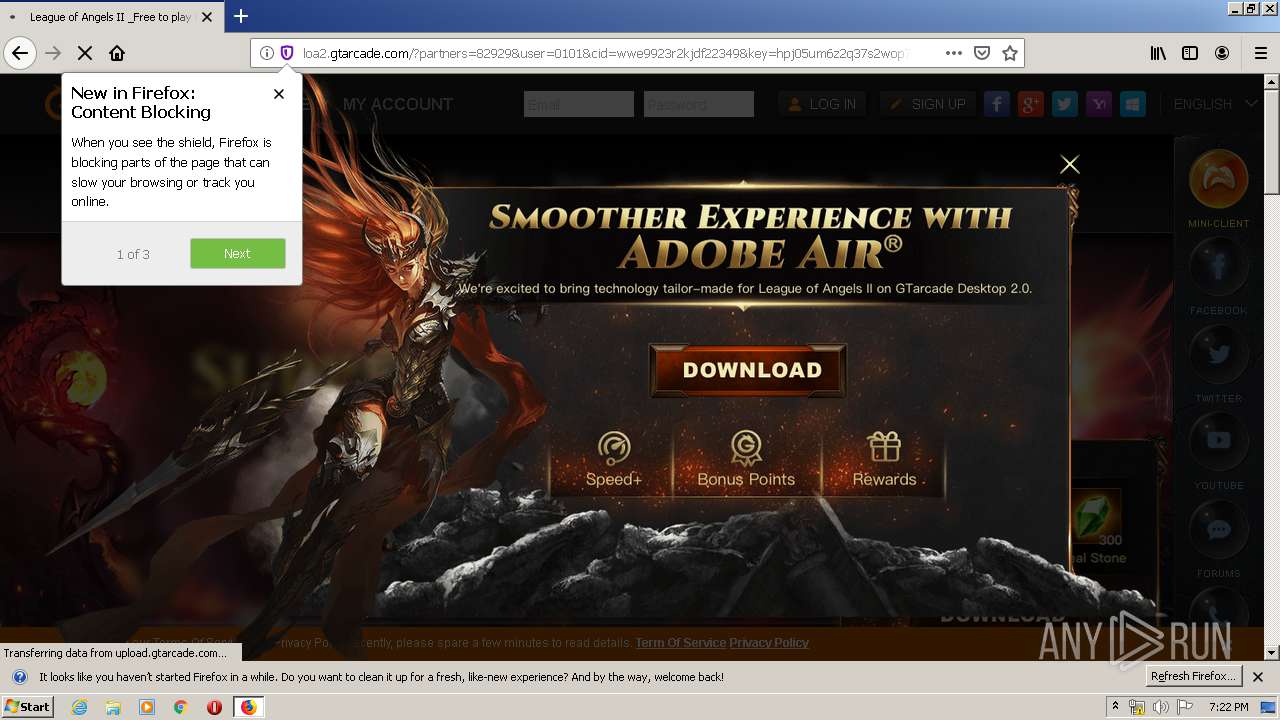Sign in with Twitter icon
Viewport: 1280px width, 720px height.
point(1065,104)
